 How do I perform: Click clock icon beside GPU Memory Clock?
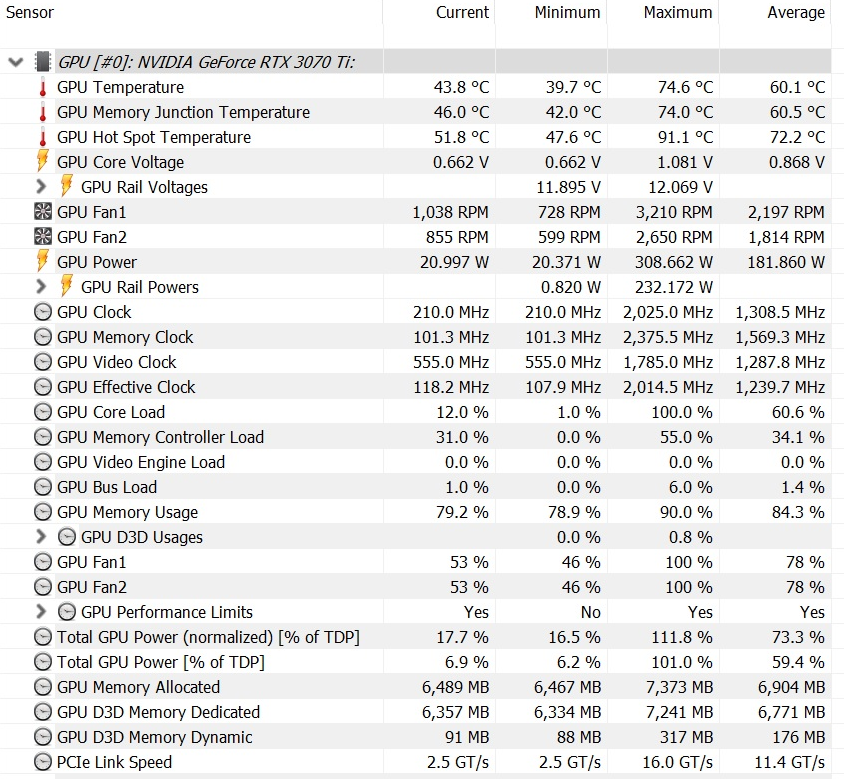click(43, 337)
